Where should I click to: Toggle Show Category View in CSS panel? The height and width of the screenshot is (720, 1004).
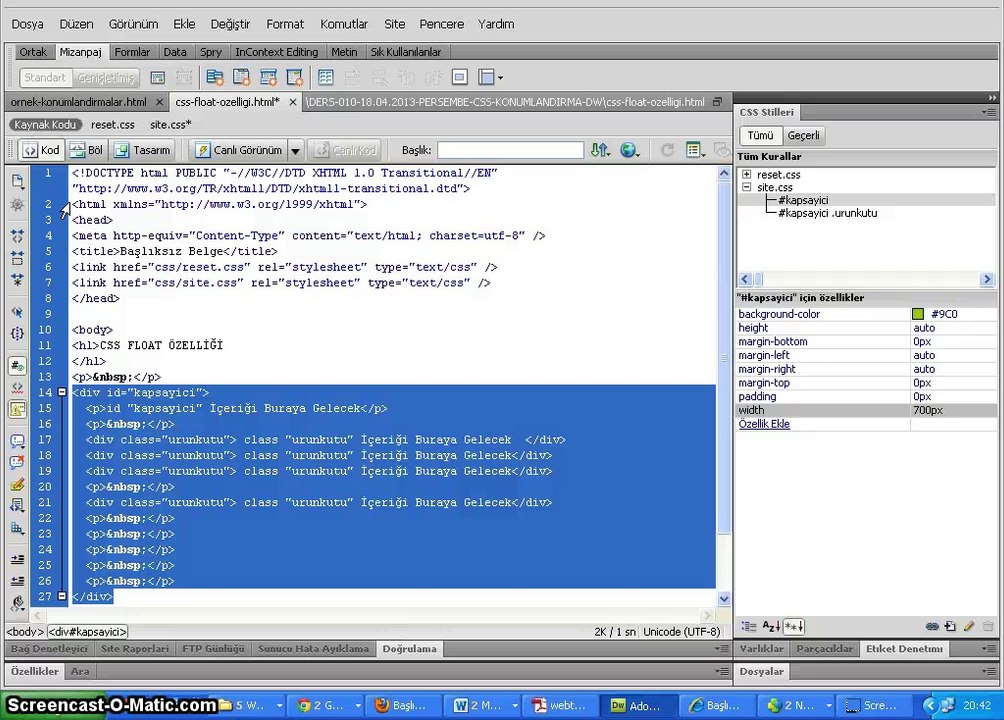(749, 626)
